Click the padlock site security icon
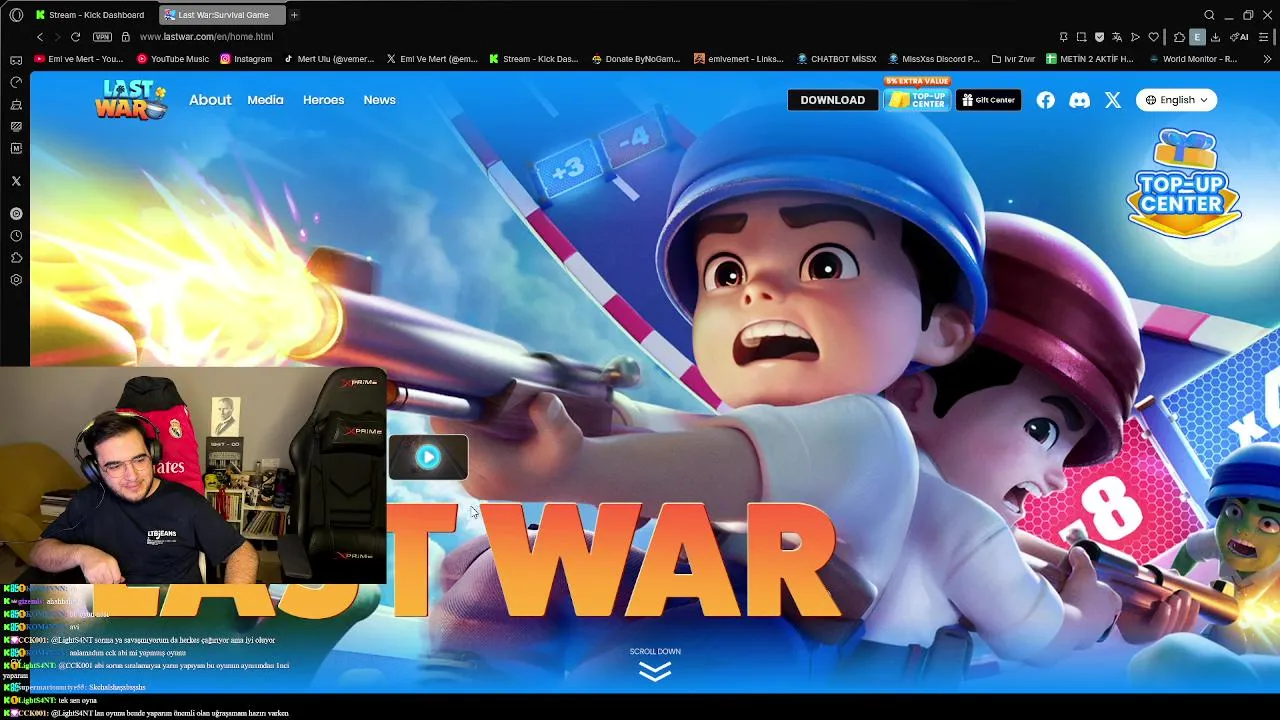The image size is (1280, 720). pos(125,37)
